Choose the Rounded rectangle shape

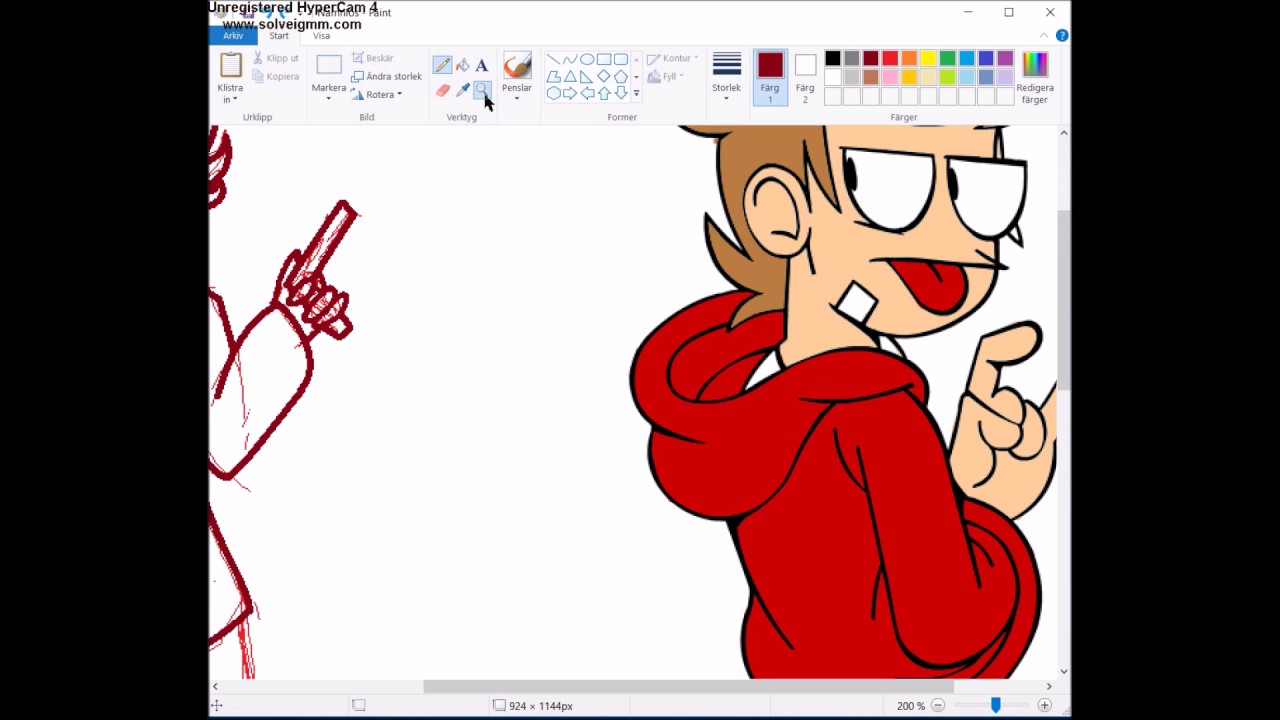tap(621, 59)
